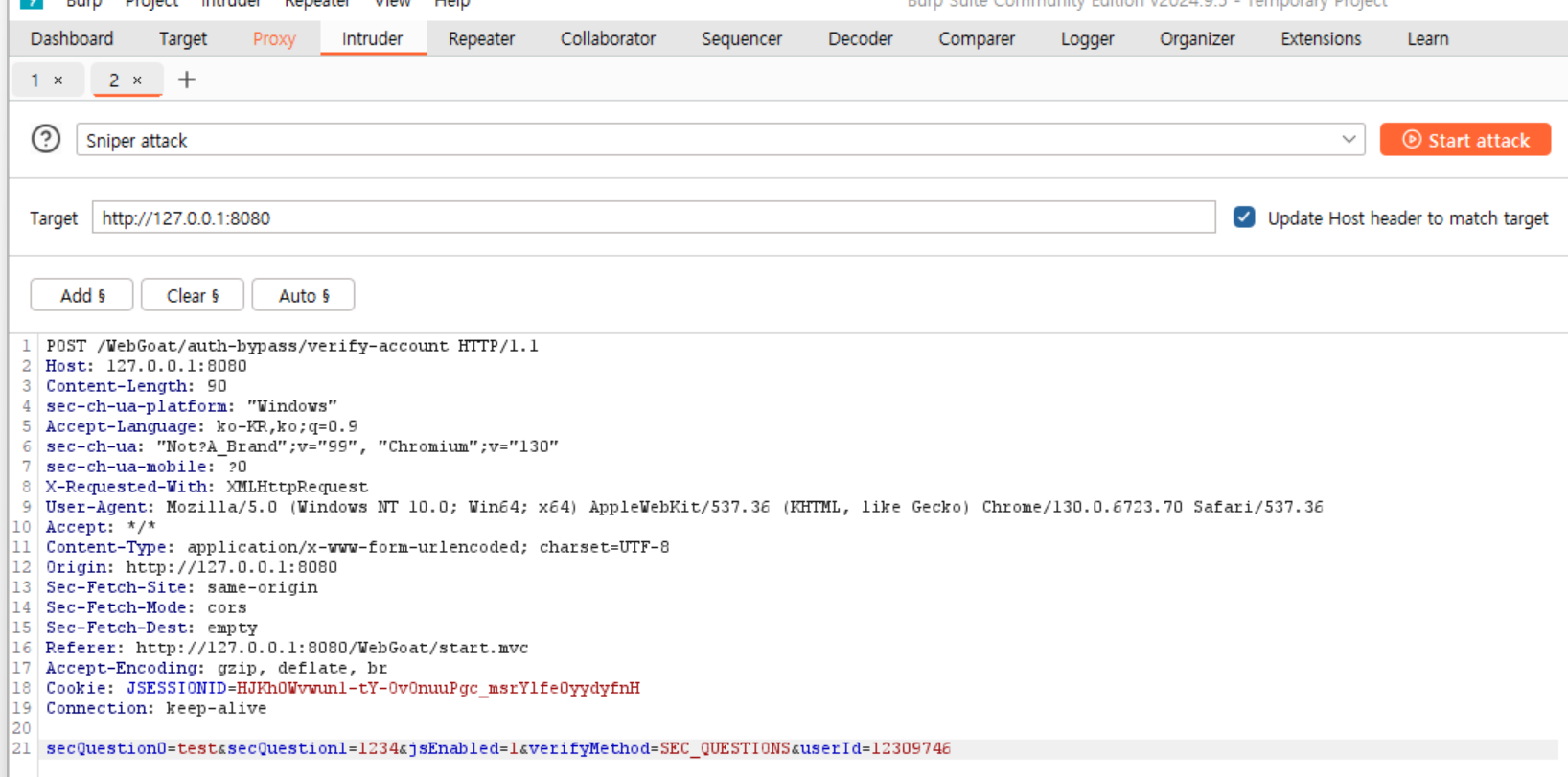Open the Comparer tab
Viewport: 1568px width, 777px height.
click(x=977, y=39)
